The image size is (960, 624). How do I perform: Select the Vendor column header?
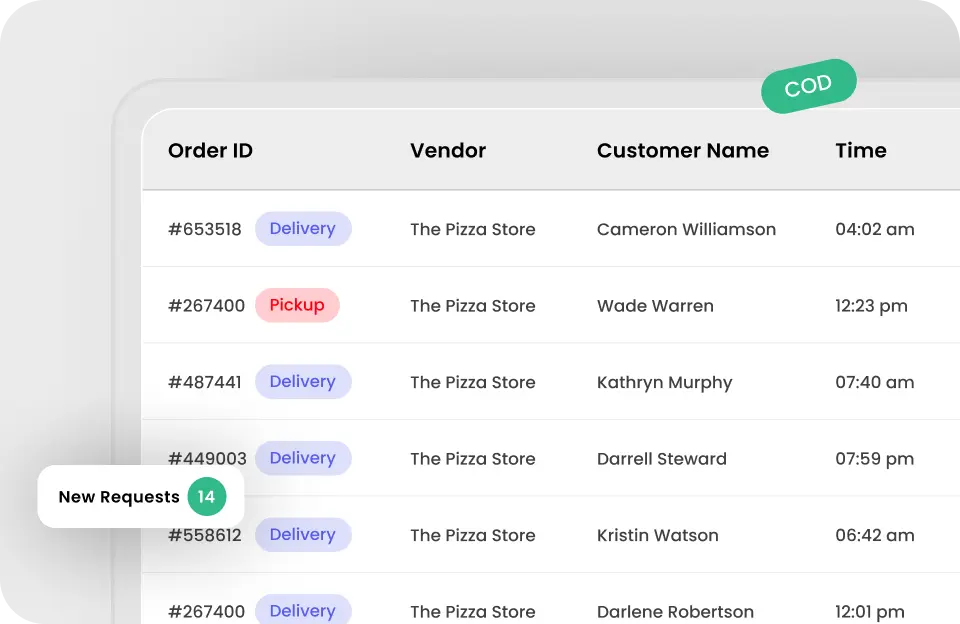pyautogui.click(x=448, y=151)
